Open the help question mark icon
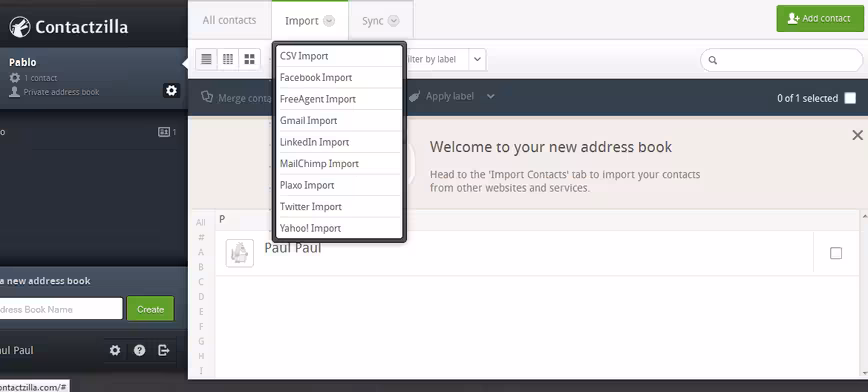This screenshot has width=868, height=392. pyautogui.click(x=140, y=350)
